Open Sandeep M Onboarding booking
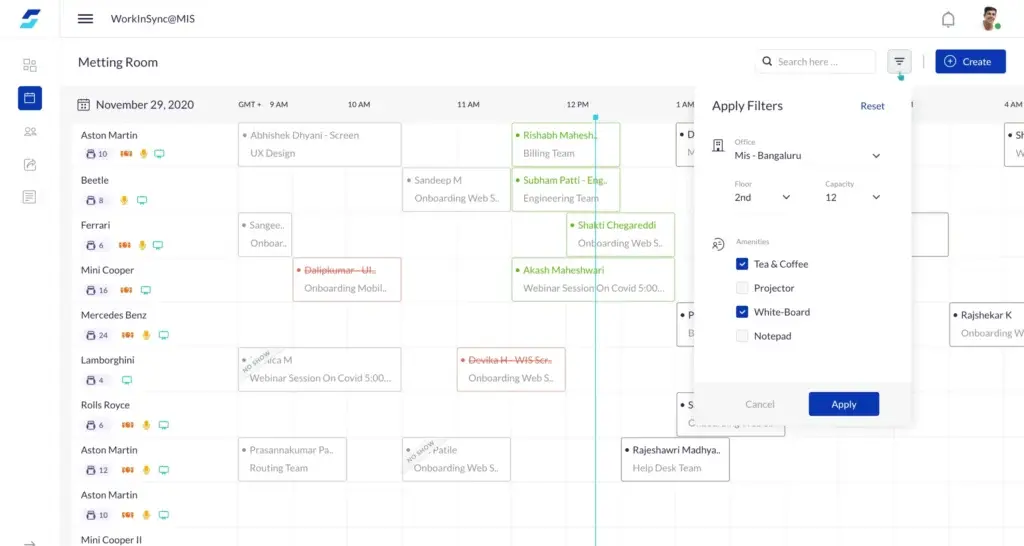The width and height of the screenshot is (1024, 546). 456,189
